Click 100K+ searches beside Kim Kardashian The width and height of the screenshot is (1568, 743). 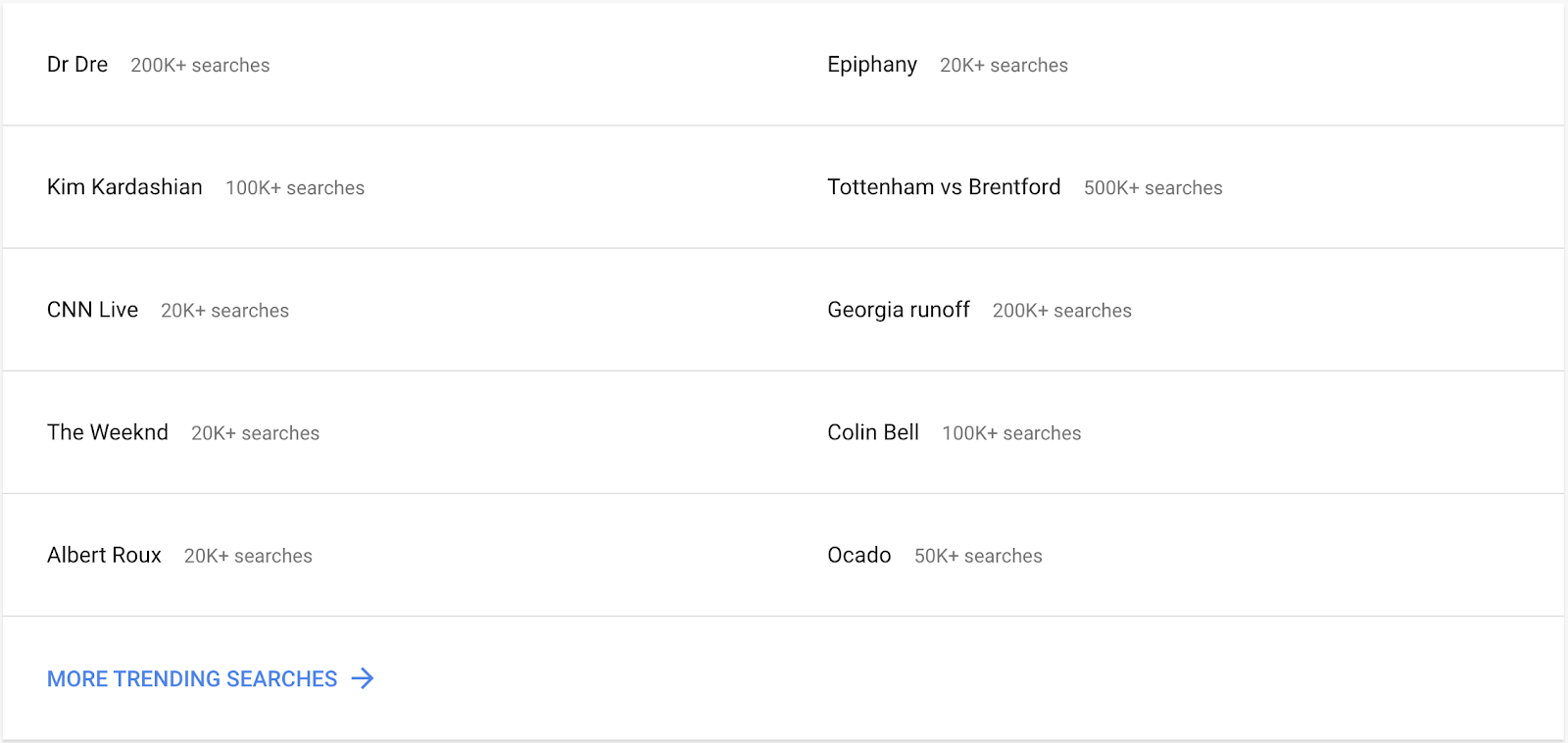pos(295,188)
